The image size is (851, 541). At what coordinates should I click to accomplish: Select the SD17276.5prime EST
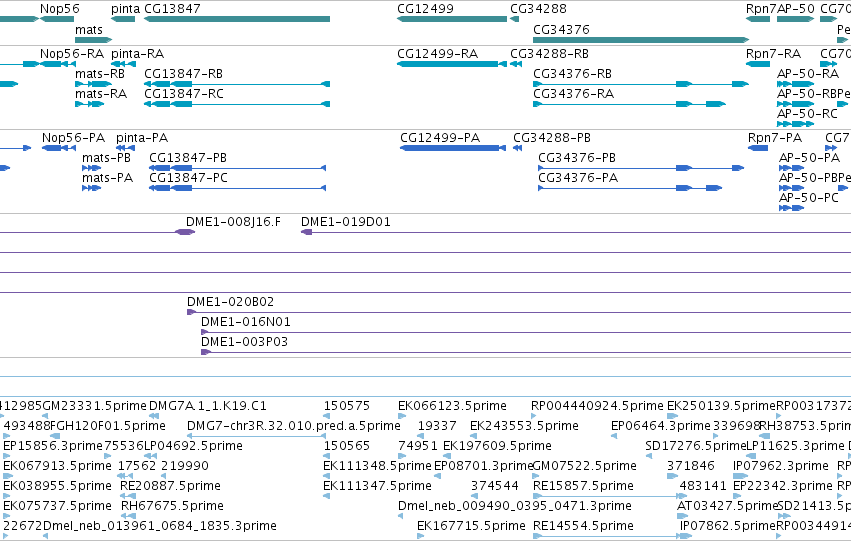pos(649,456)
